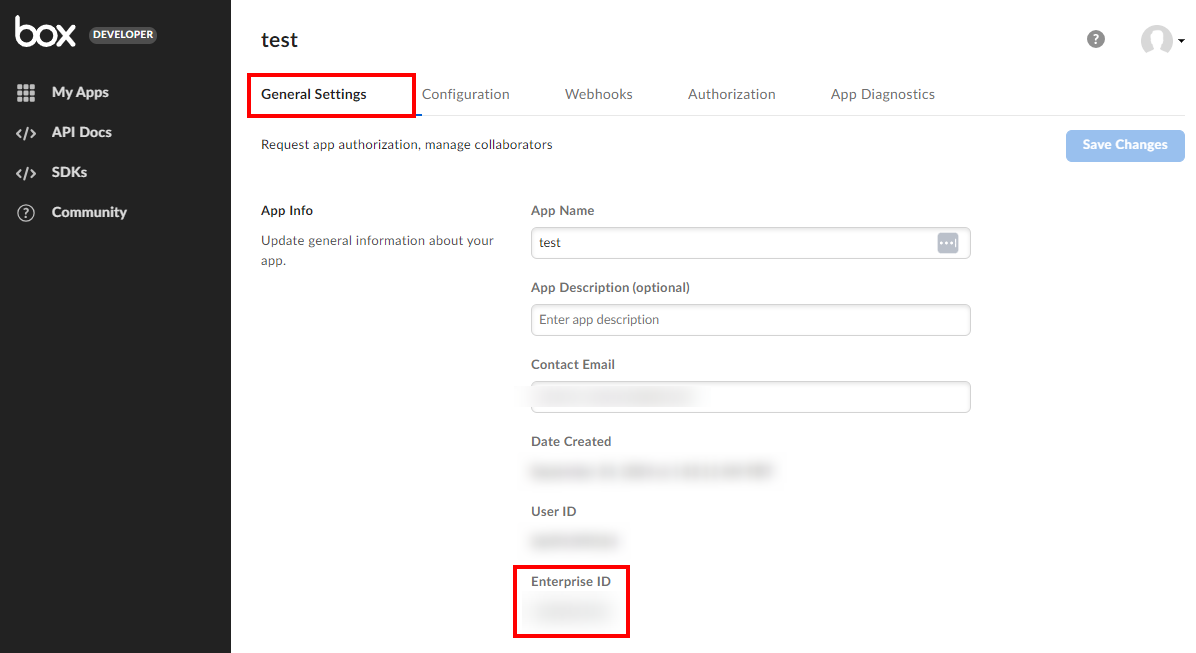Click the Contact Email input field
The image size is (1196, 653).
(x=750, y=397)
